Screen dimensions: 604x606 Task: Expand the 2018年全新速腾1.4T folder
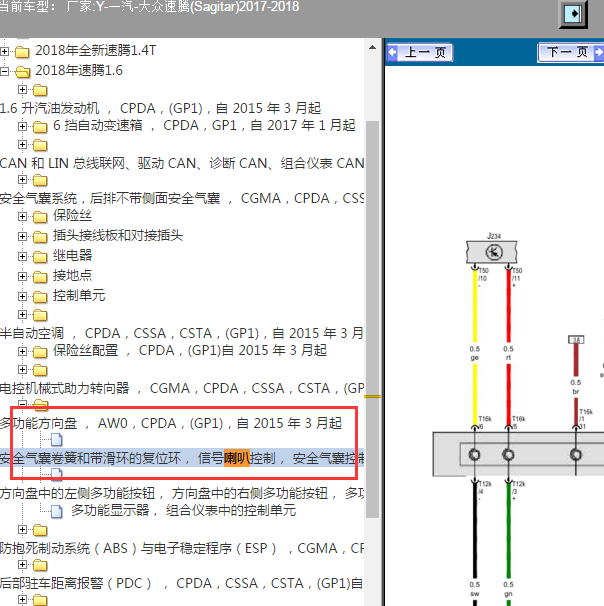(4, 51)
